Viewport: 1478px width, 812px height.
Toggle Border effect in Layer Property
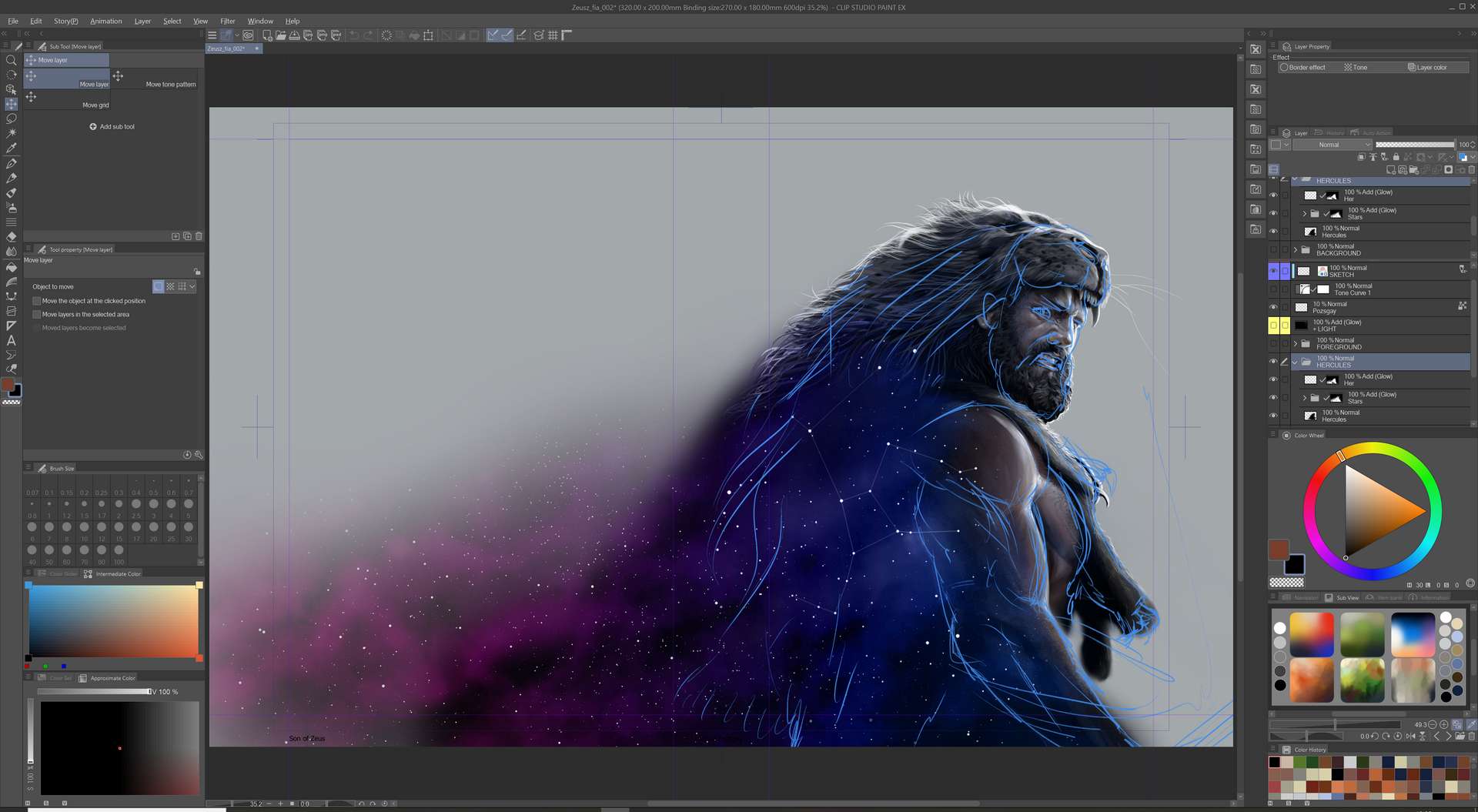click(1302, 68)
